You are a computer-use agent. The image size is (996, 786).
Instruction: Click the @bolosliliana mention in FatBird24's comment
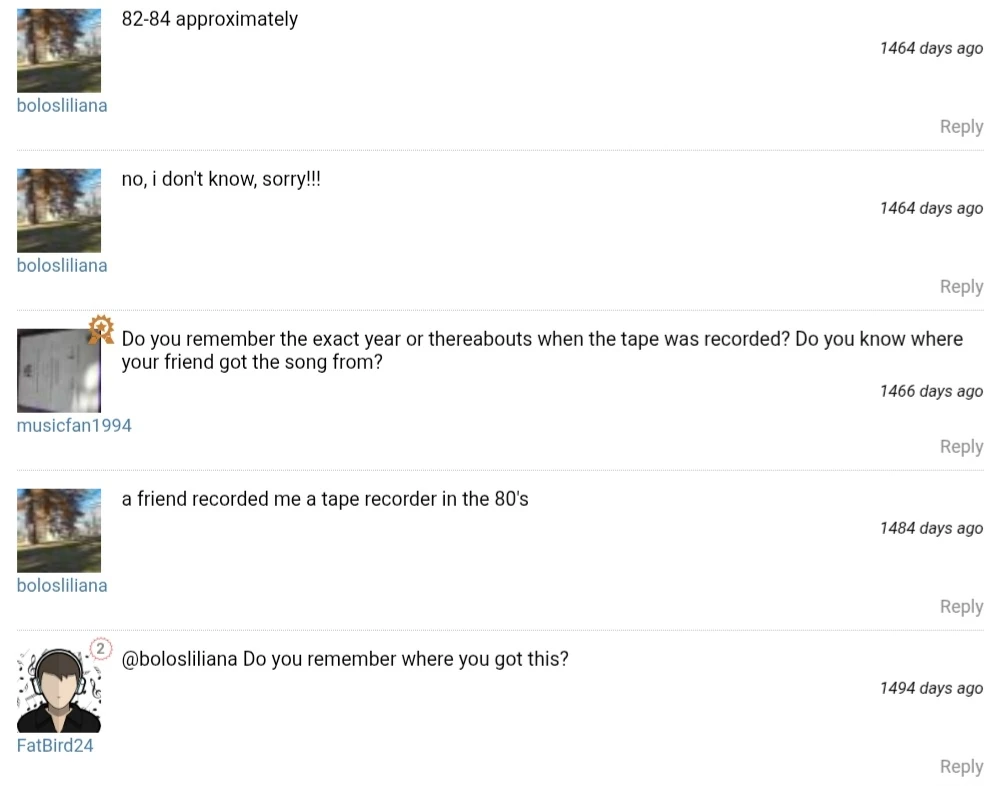(180, 659)
